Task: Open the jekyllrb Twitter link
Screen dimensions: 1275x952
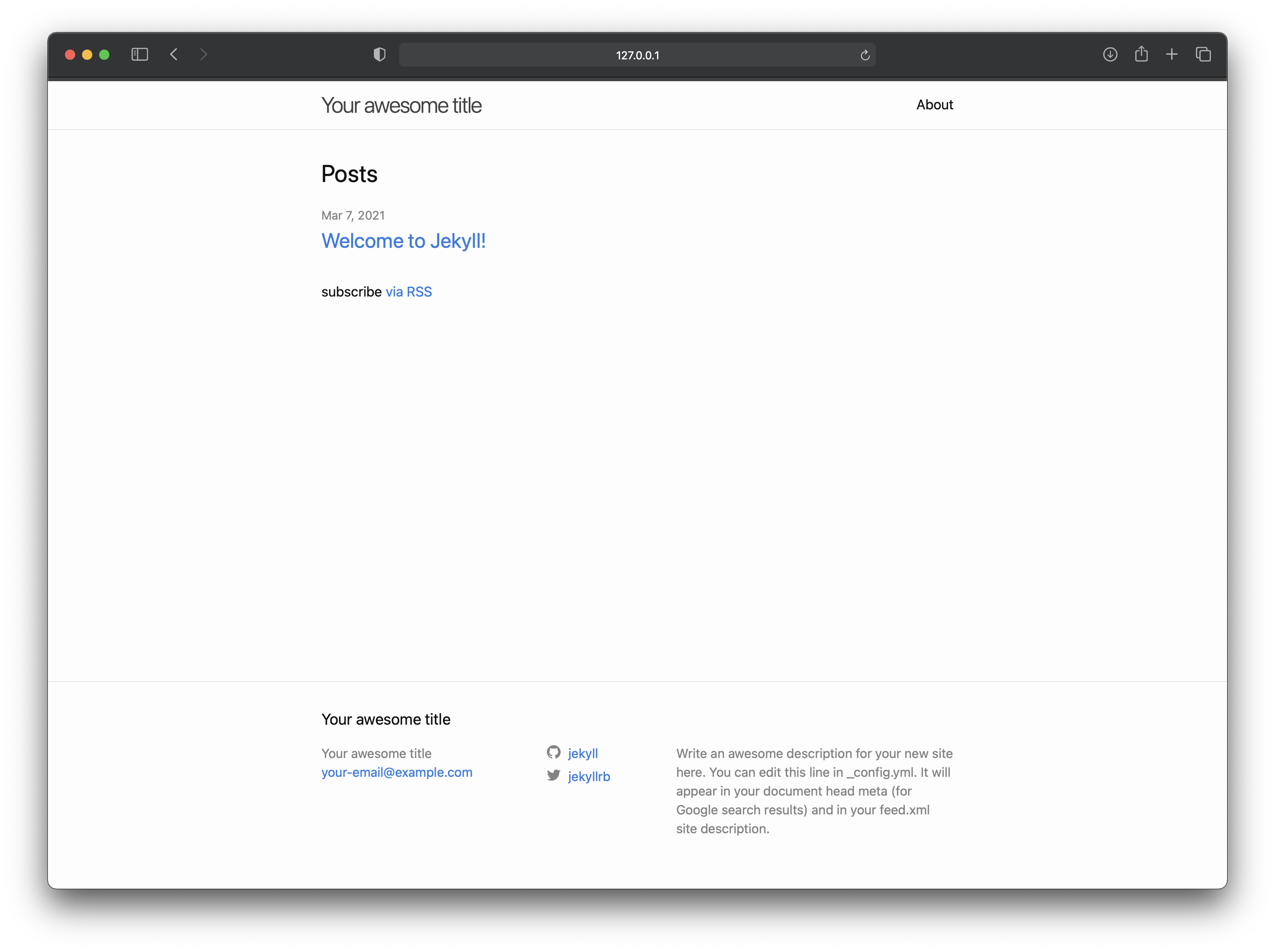Action: pos(588,776)
